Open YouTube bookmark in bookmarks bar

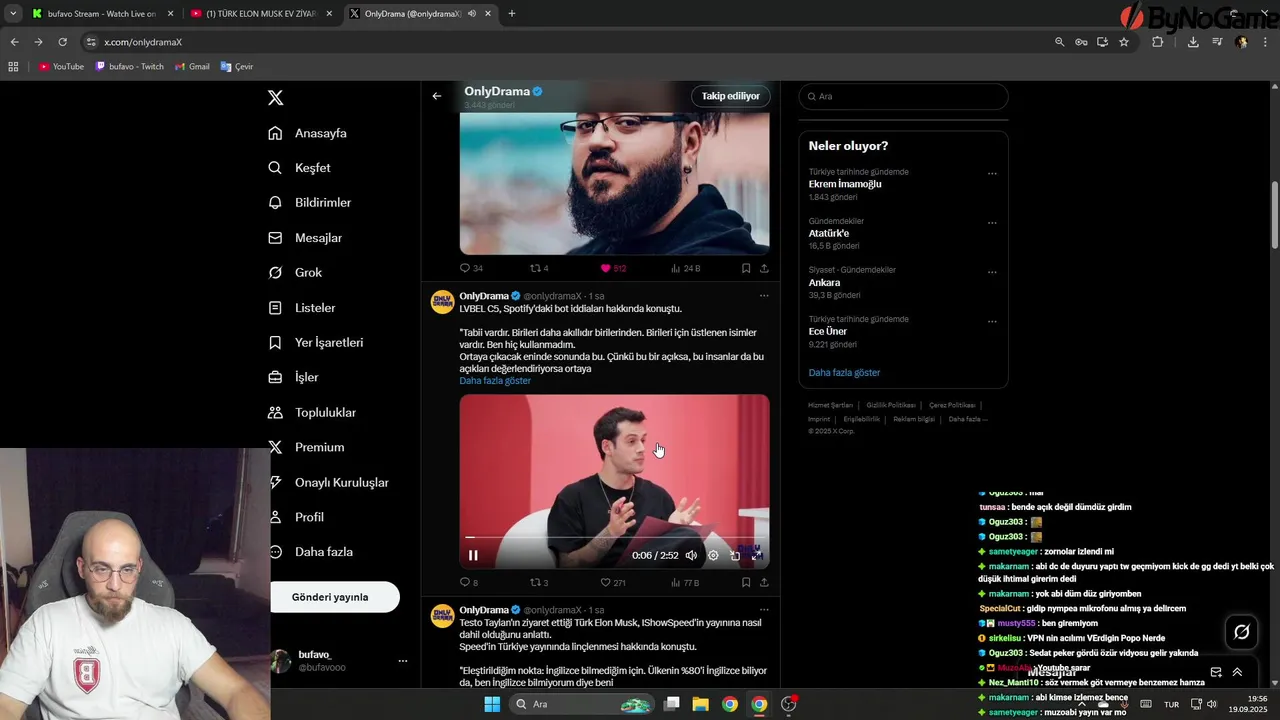pyautogui.click(x=61, y=66)
